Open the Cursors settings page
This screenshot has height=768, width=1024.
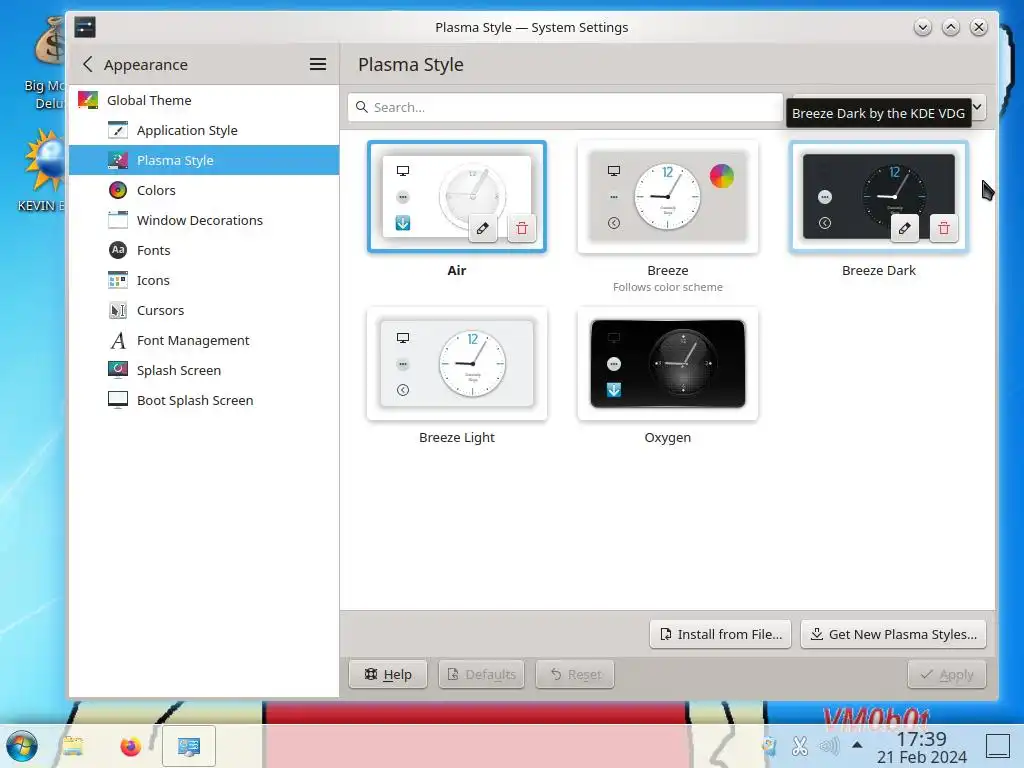coord(204,310)
